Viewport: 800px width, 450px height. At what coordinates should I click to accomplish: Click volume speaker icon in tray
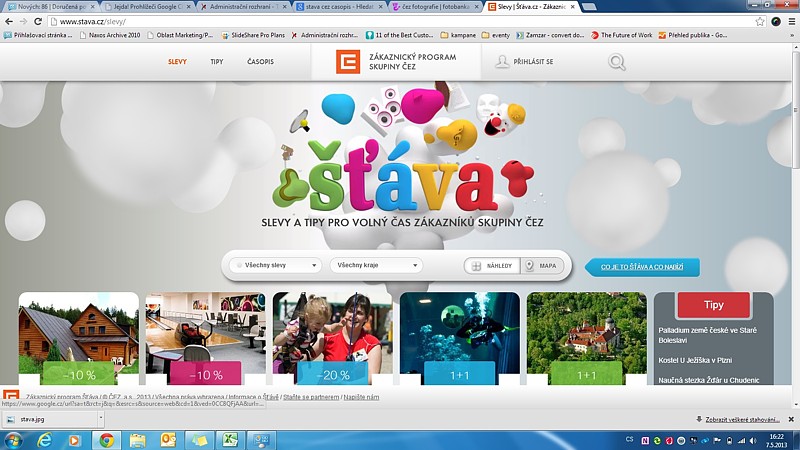753,440
